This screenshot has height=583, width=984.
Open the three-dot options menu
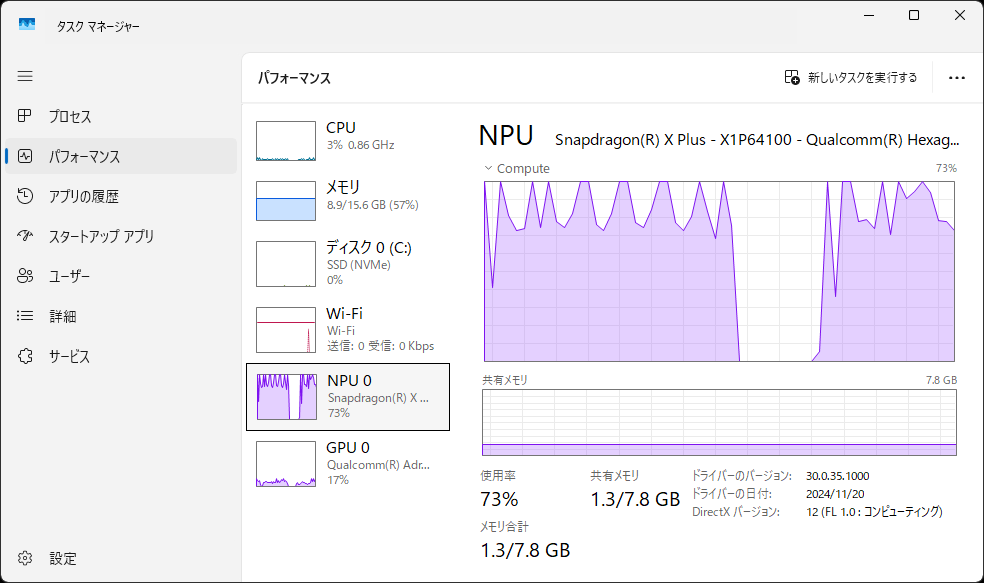point(957,78)
